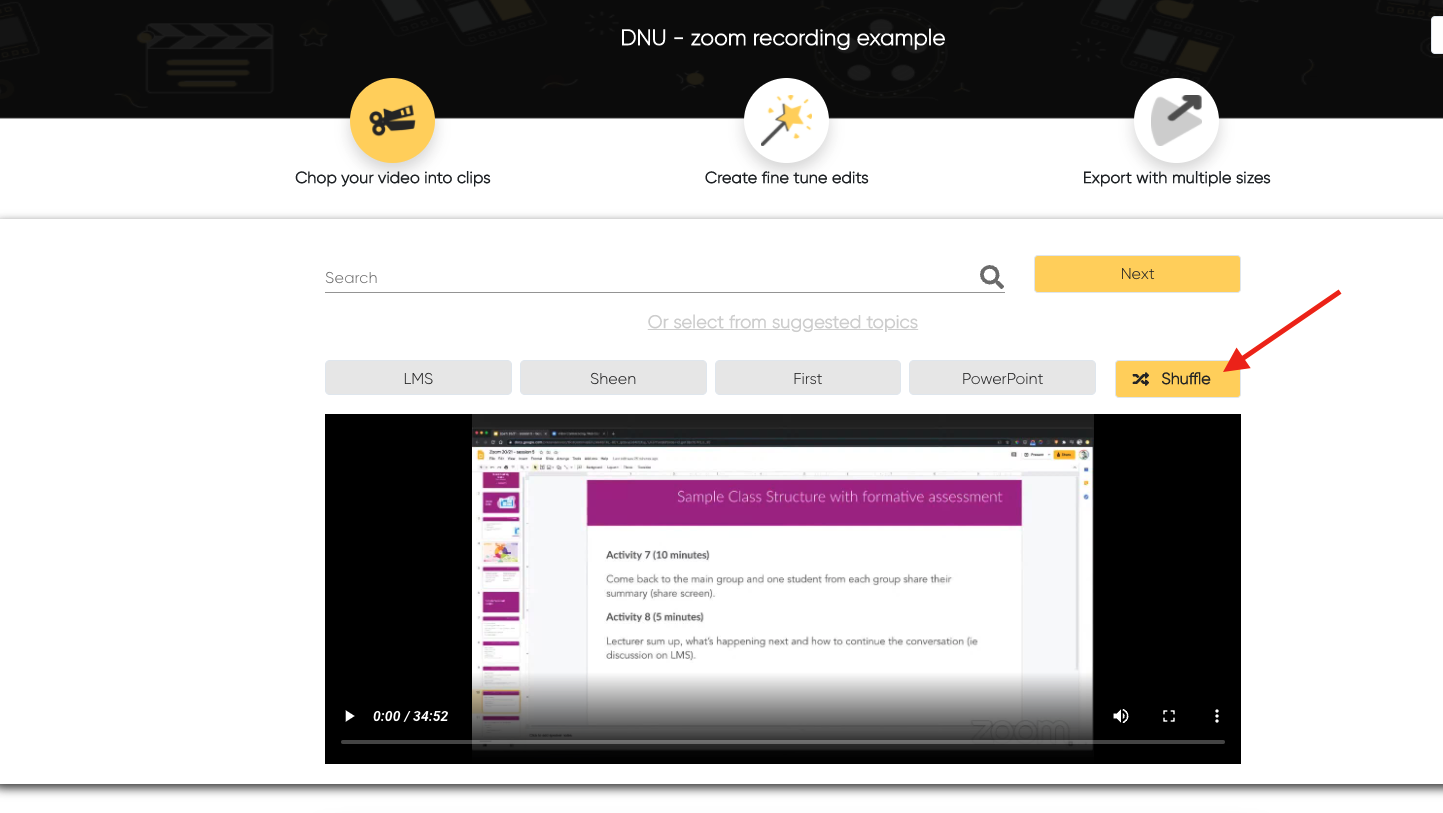This screenshot has height=813, width=1443.
Task: Click the 'Chop your video into clips' label
Action: (392, 178)
